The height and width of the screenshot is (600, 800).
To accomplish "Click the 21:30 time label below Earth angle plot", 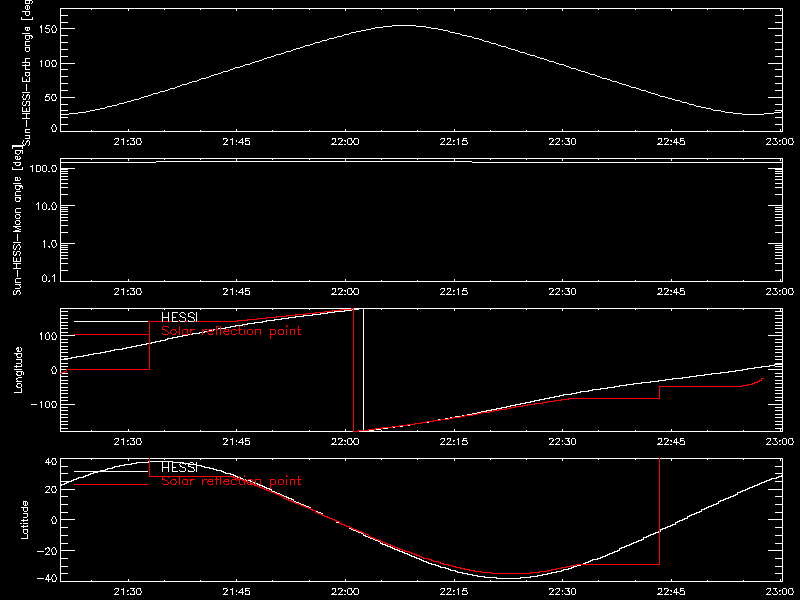I will 128,142.
